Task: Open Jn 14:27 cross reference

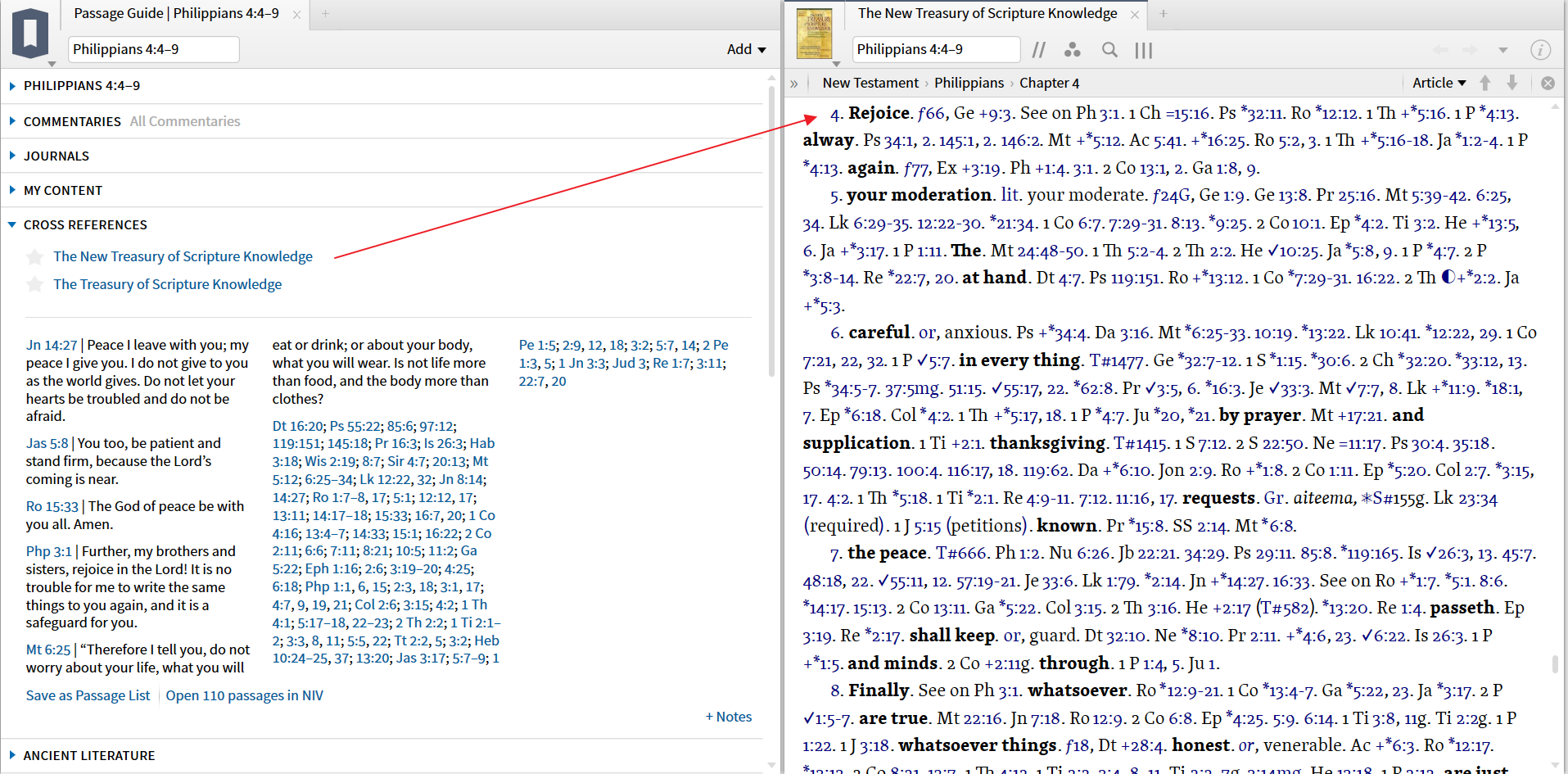Action: click(52, 345)
